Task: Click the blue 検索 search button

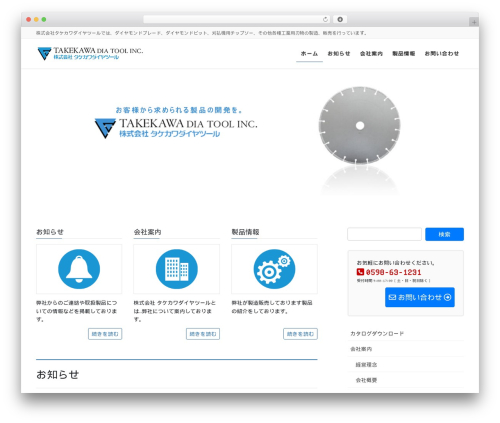Action: (x=444, y=234)
